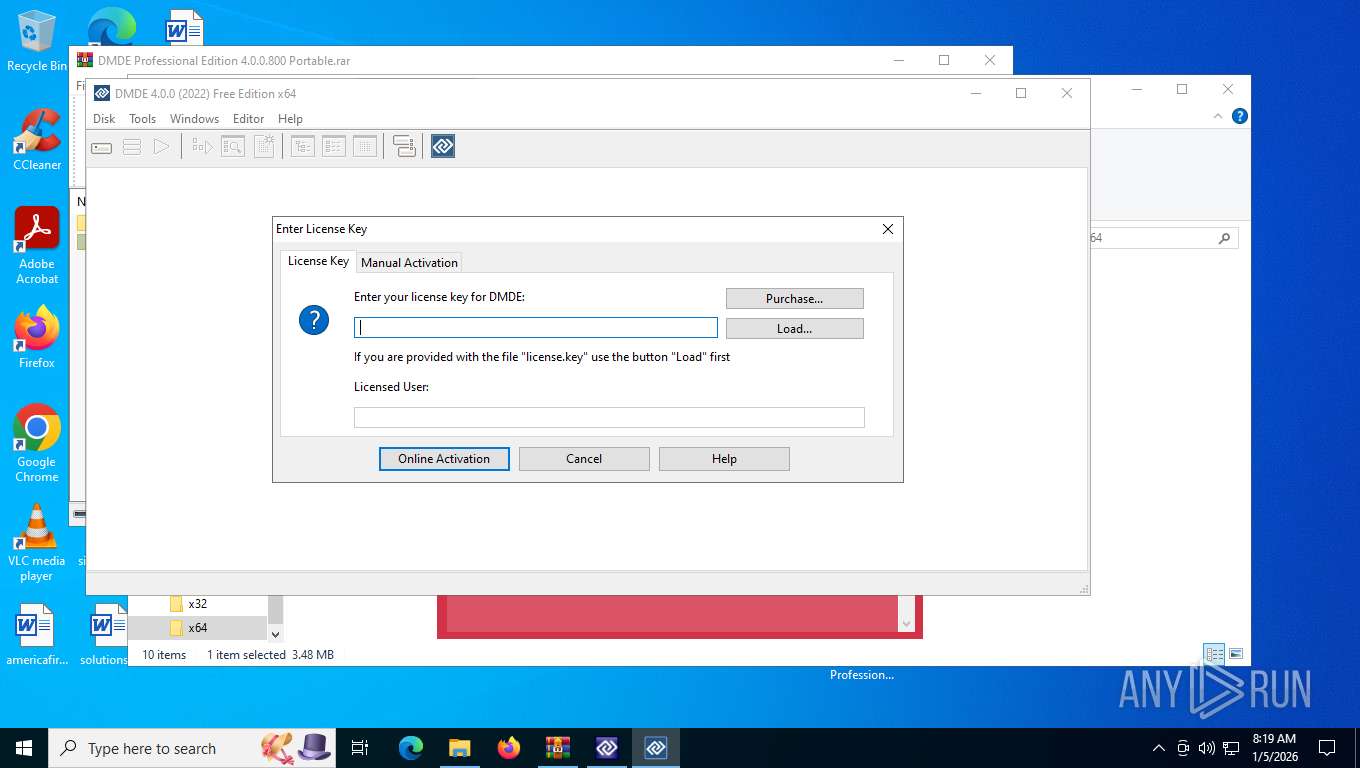The image size is (1360, 768).
Task: Click the Licensed User text field
Action: [x=609, y=418]
